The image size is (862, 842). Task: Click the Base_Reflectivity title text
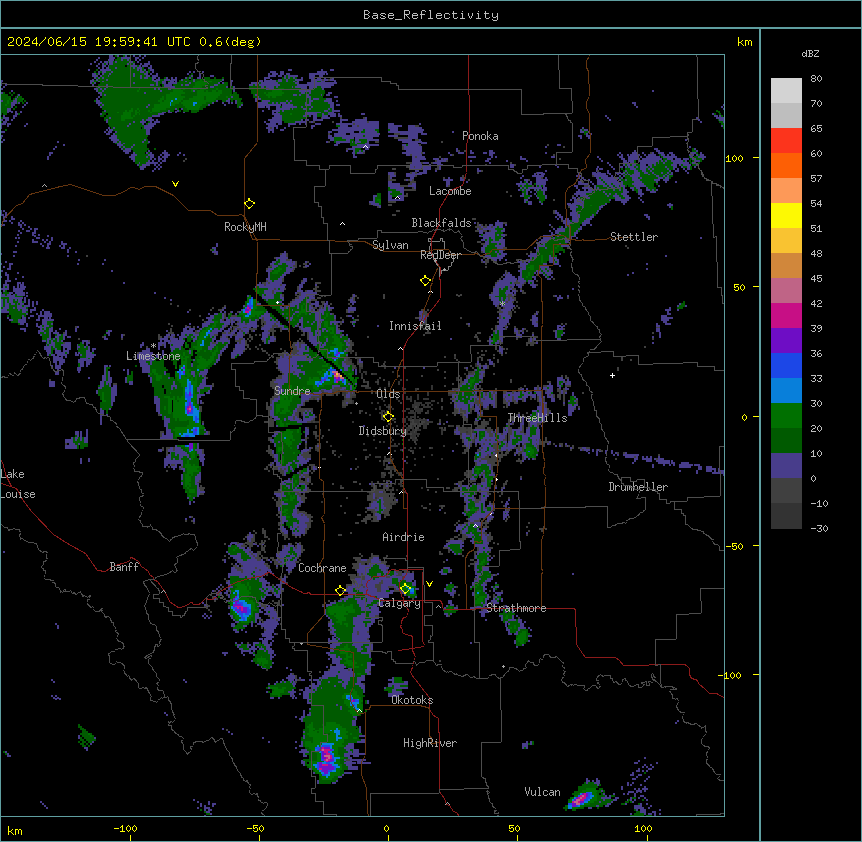431,15
